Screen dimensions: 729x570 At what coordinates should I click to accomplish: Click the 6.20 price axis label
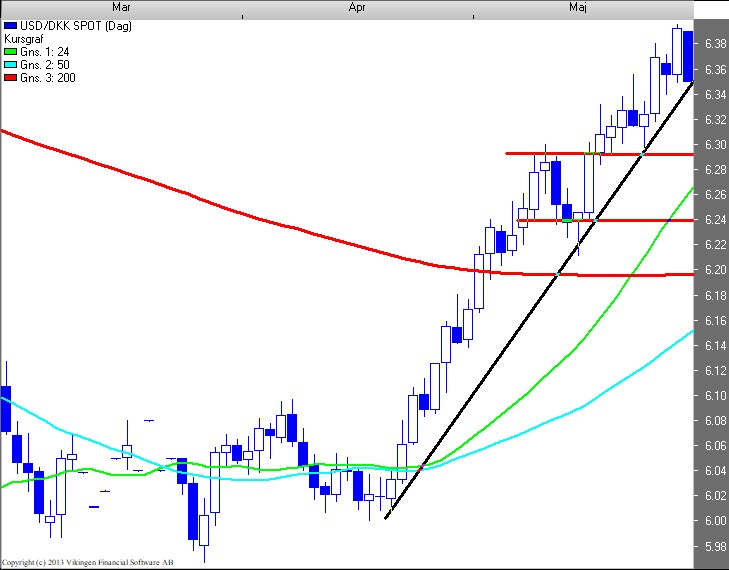(716, 270)
